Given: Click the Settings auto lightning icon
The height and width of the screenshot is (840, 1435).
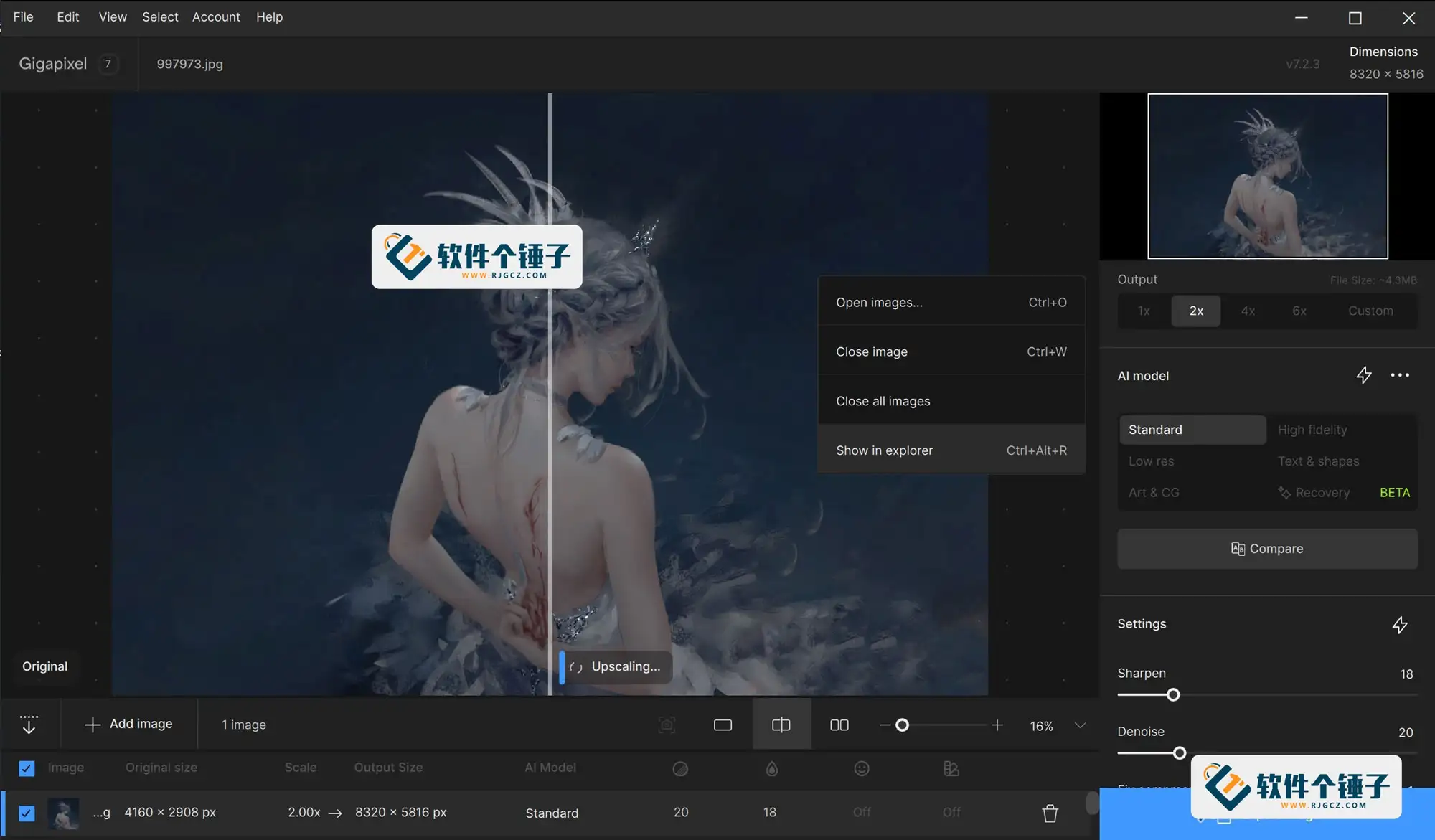Looking at the screenshot, I should [x=1400, y=625].
